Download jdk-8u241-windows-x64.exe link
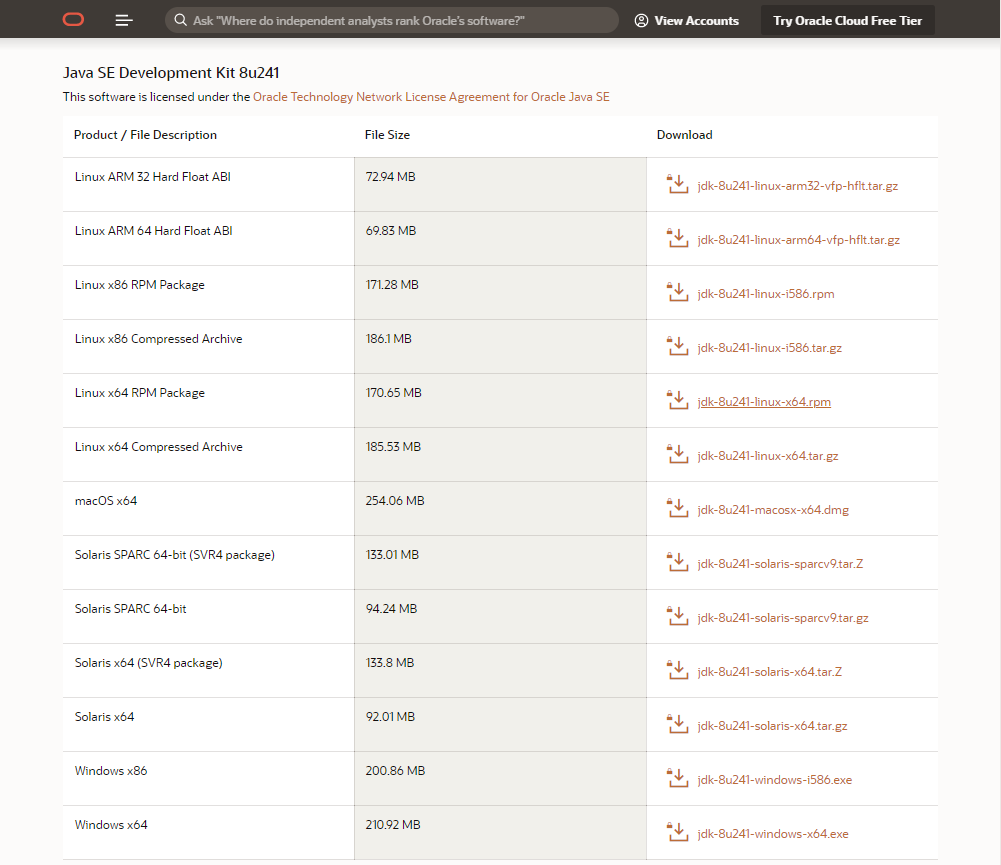Image resolution: width=1001 pixels, height=865 pixels. pyautogui.click(x=772, y=834)
